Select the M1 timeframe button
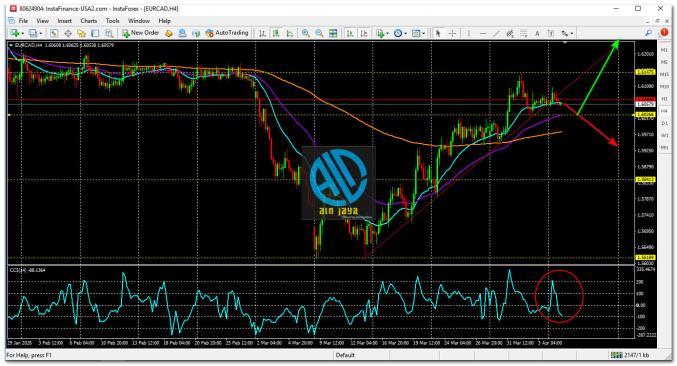 pyautogui.click(x=664, y=50)
